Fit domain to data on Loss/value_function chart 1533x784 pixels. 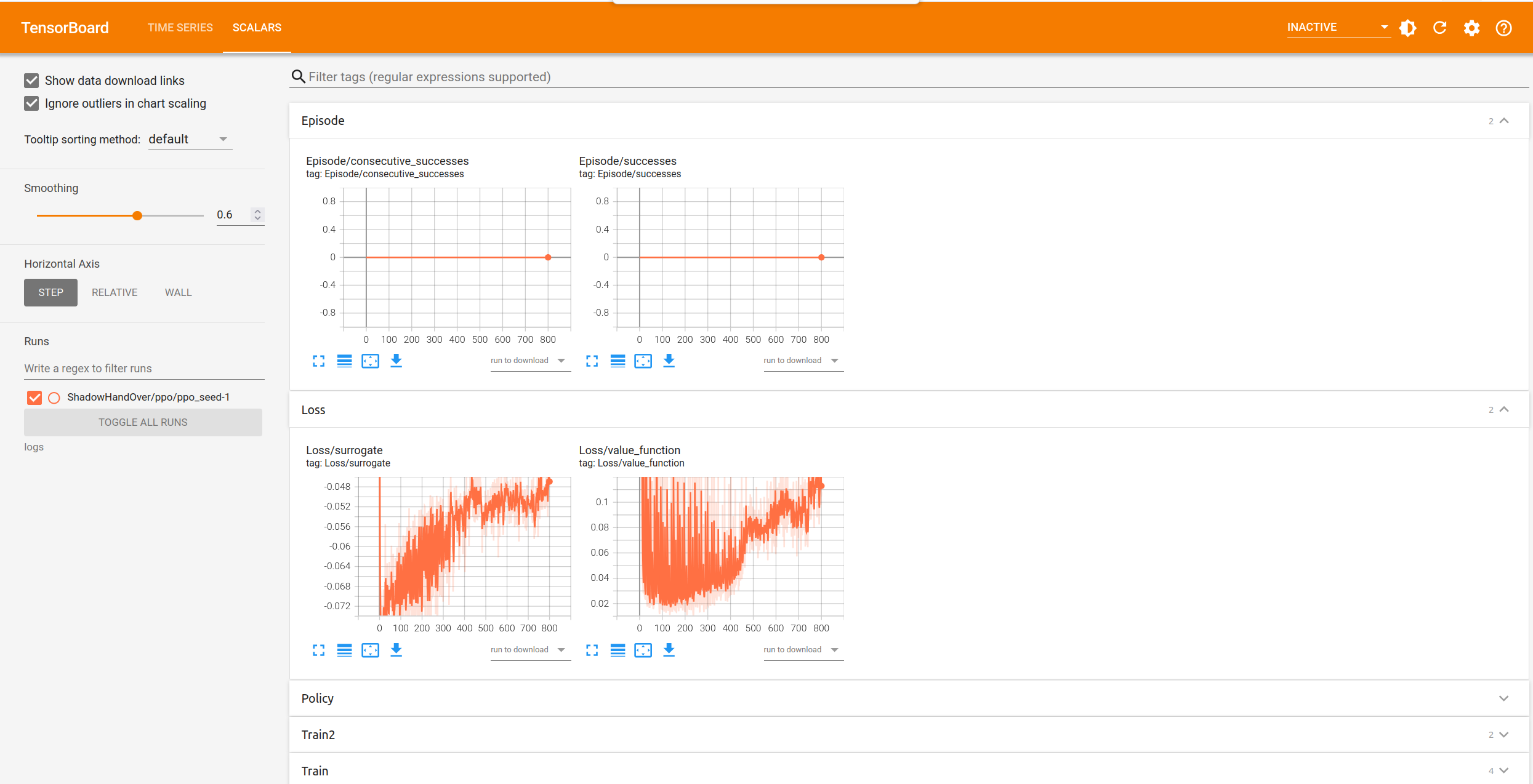click(643, 650)
